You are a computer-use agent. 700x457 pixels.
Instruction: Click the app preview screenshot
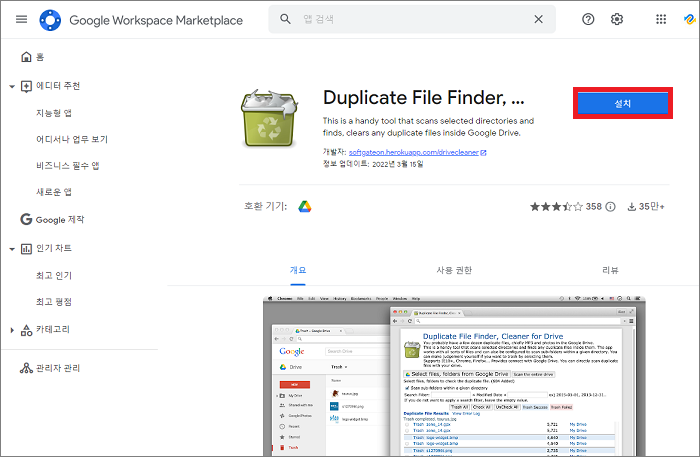[454, 376]
